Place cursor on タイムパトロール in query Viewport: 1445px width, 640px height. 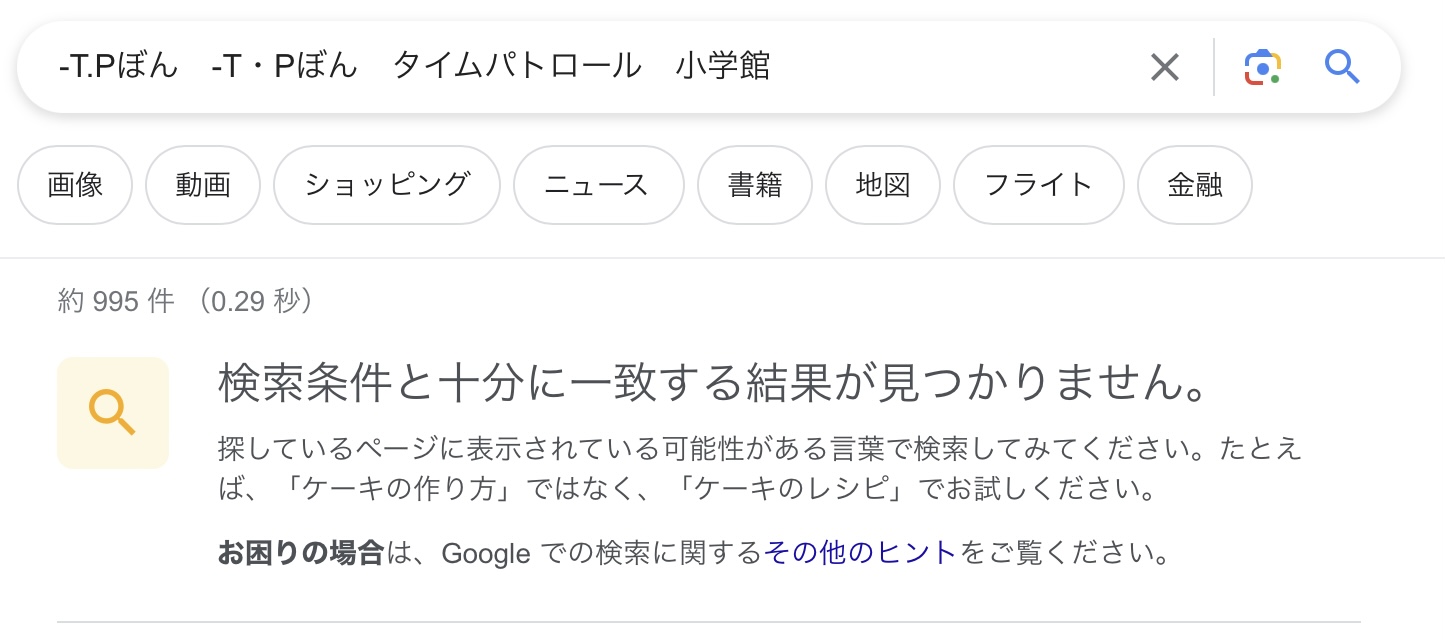517,67
